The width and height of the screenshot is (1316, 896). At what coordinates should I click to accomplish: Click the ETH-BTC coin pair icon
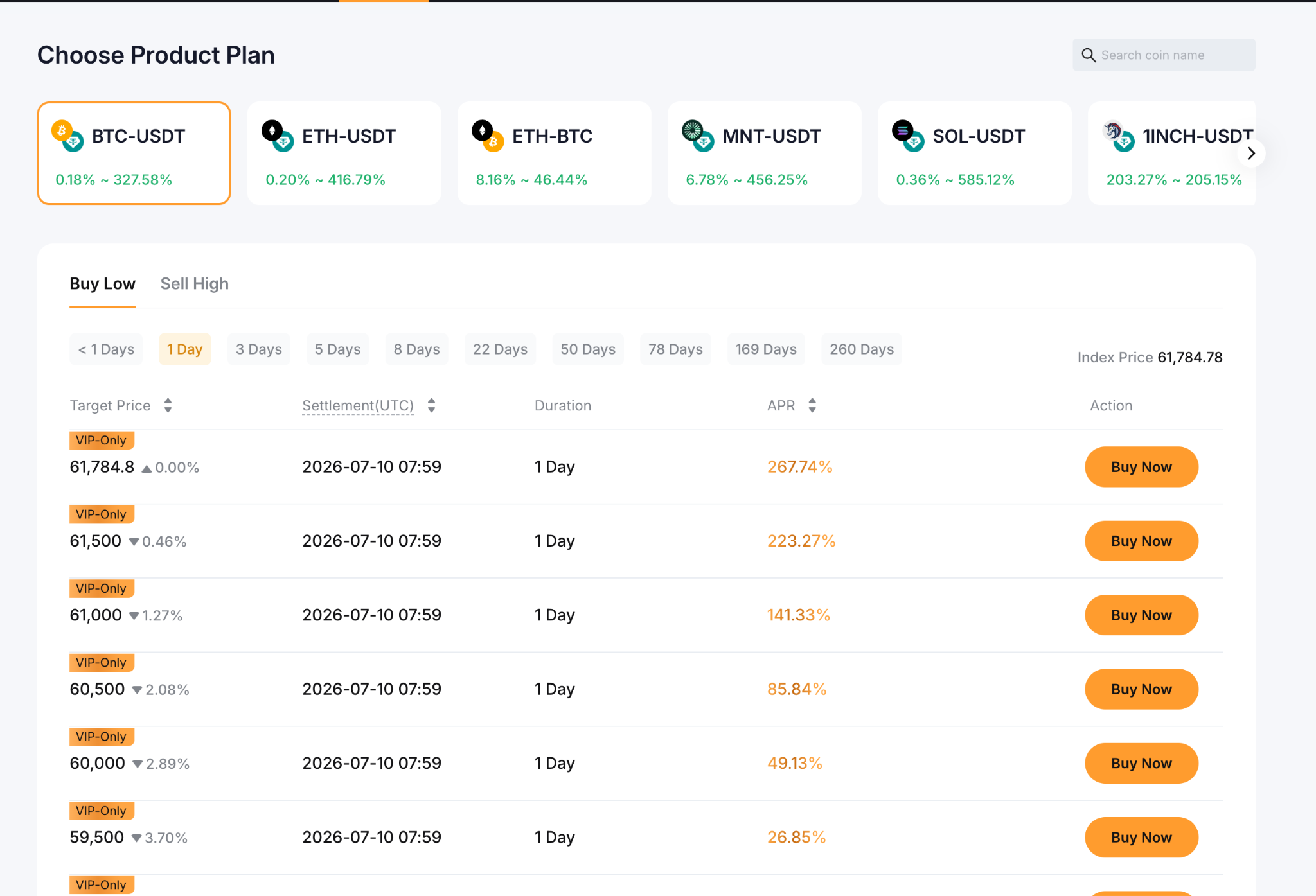488,136
